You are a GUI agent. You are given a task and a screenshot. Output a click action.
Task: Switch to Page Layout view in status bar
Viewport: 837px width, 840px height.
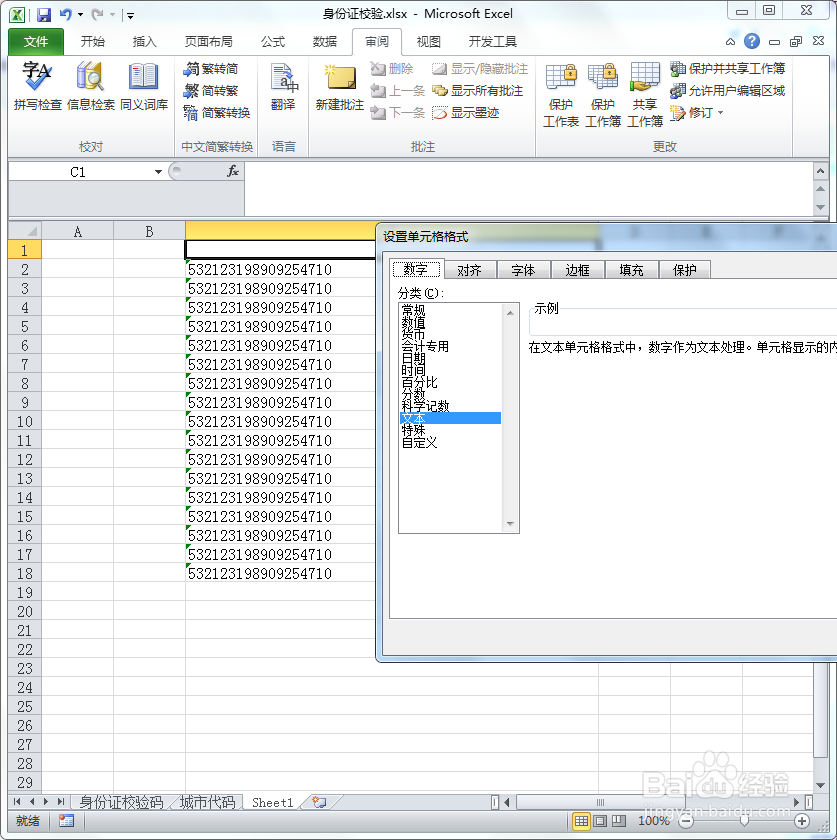[600, 821]
